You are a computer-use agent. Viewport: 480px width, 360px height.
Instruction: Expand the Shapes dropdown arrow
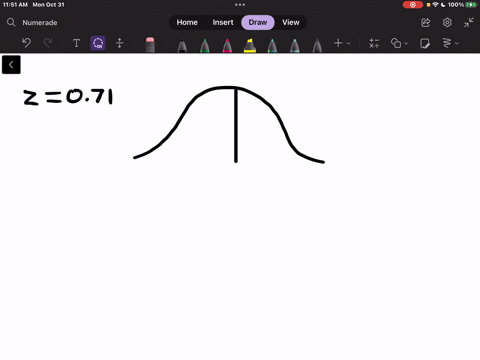tap(406, 43)
